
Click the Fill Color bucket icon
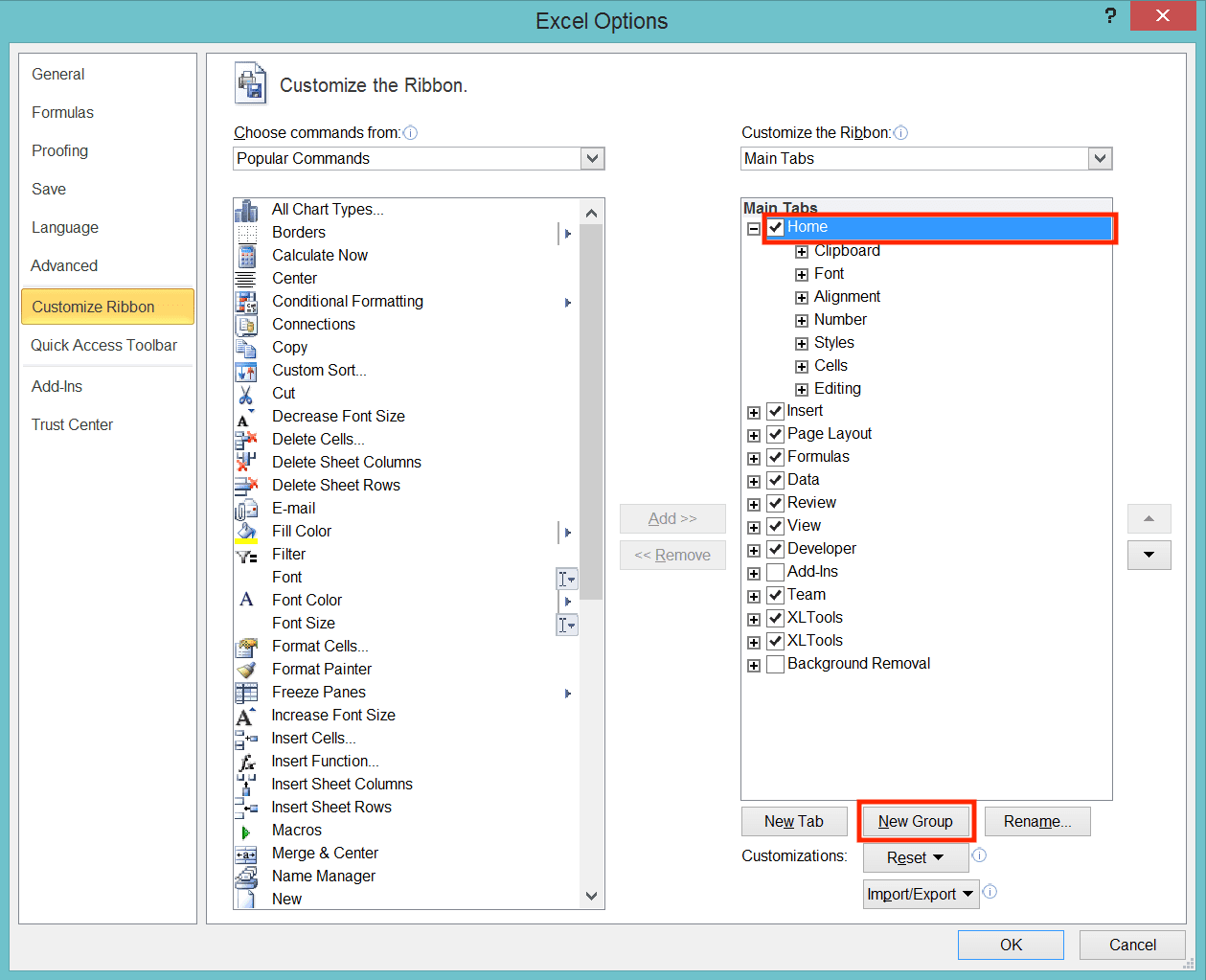pos(246,533)
